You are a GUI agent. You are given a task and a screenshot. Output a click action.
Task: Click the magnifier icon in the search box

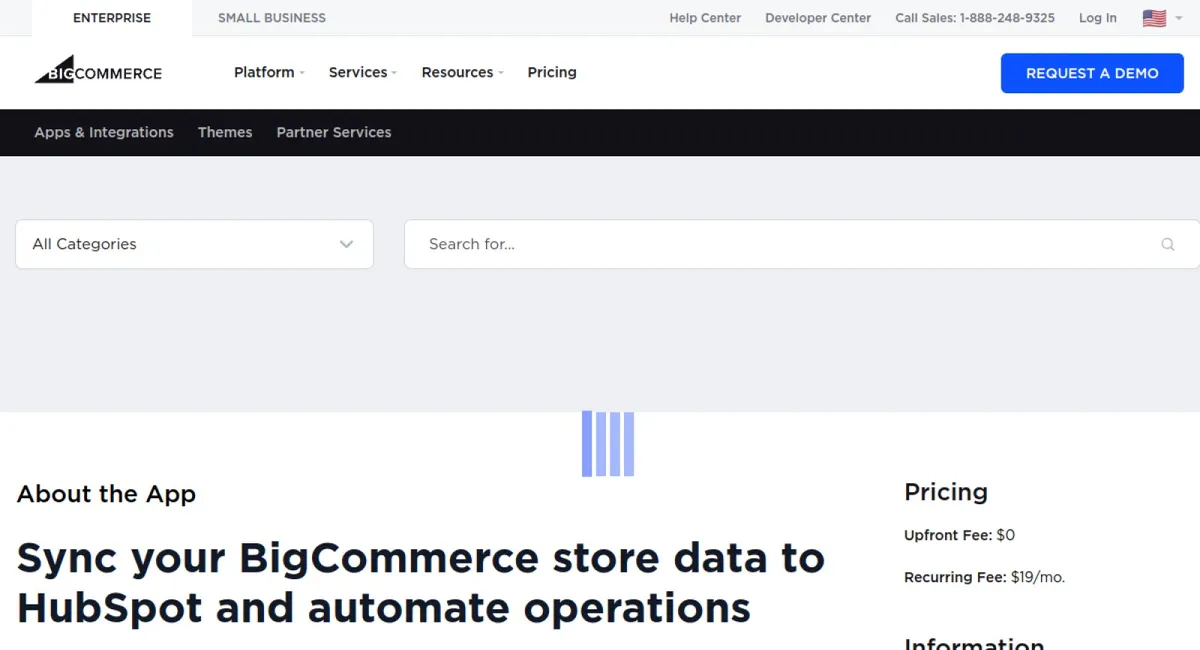click(x=1167, y=244)
